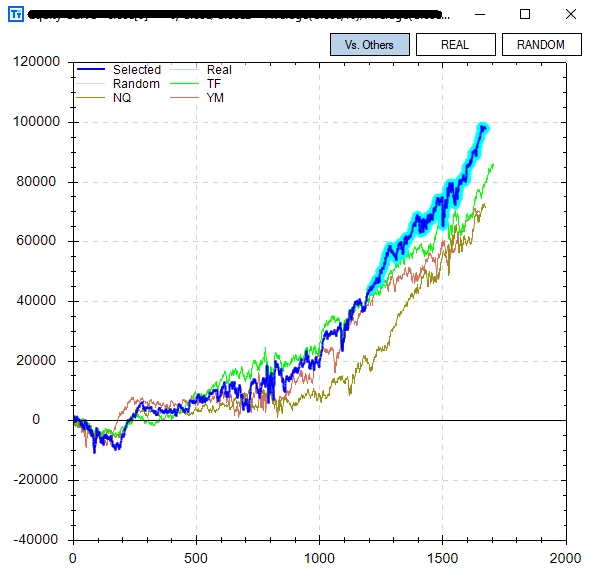Viewport: 594px width, 577px height.
Task: Click the Random legend entry label
Action: 136,84
